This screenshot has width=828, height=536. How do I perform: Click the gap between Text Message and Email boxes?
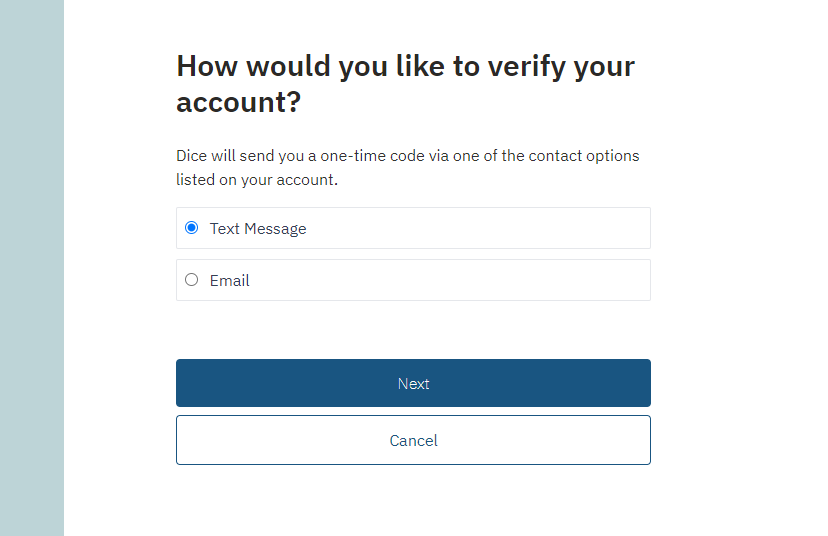click(413, 254)
